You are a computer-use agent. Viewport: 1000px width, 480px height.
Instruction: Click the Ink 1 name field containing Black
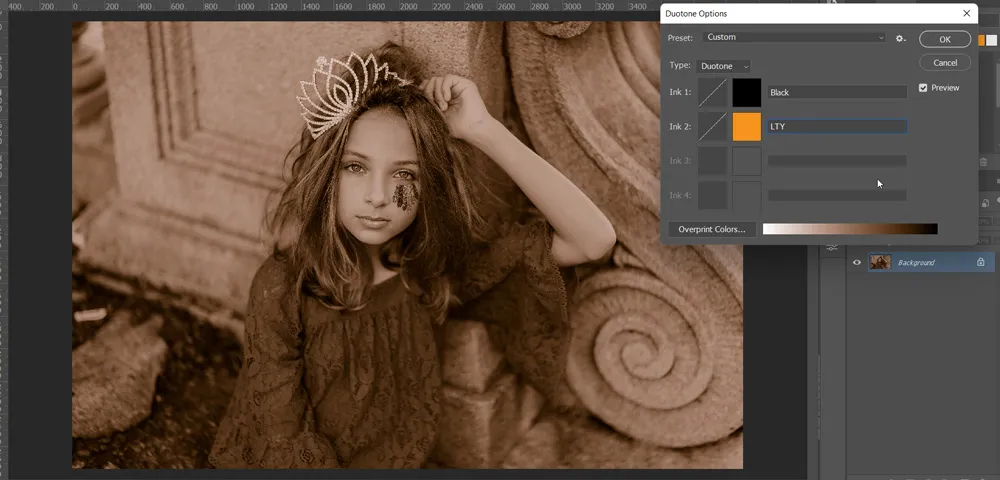pos(837,92)
